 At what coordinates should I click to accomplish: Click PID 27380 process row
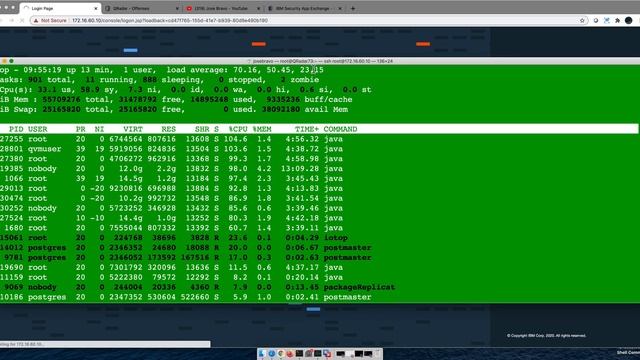click(171, 158)
